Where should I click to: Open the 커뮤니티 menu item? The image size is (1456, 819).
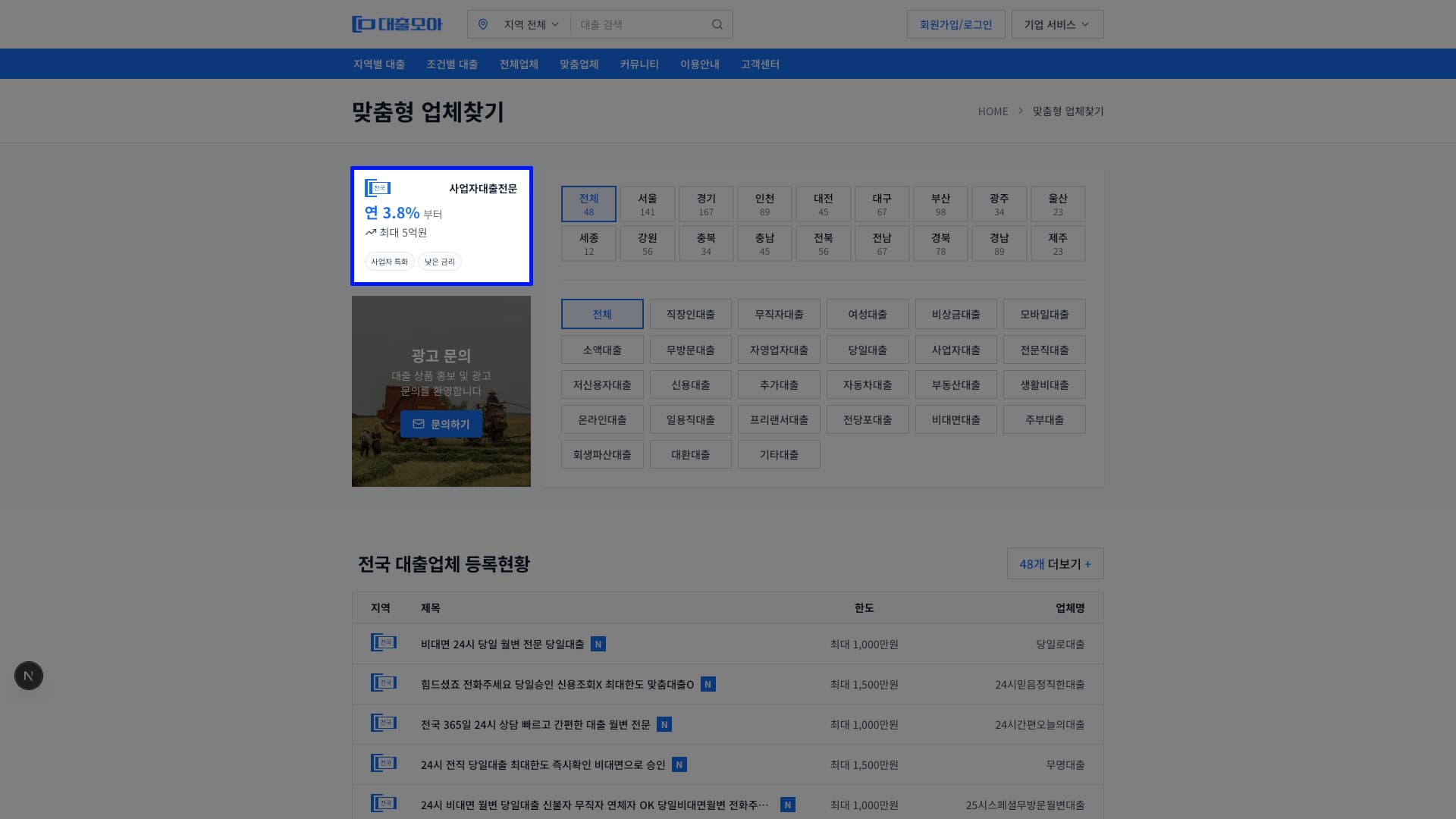point(639,64)
